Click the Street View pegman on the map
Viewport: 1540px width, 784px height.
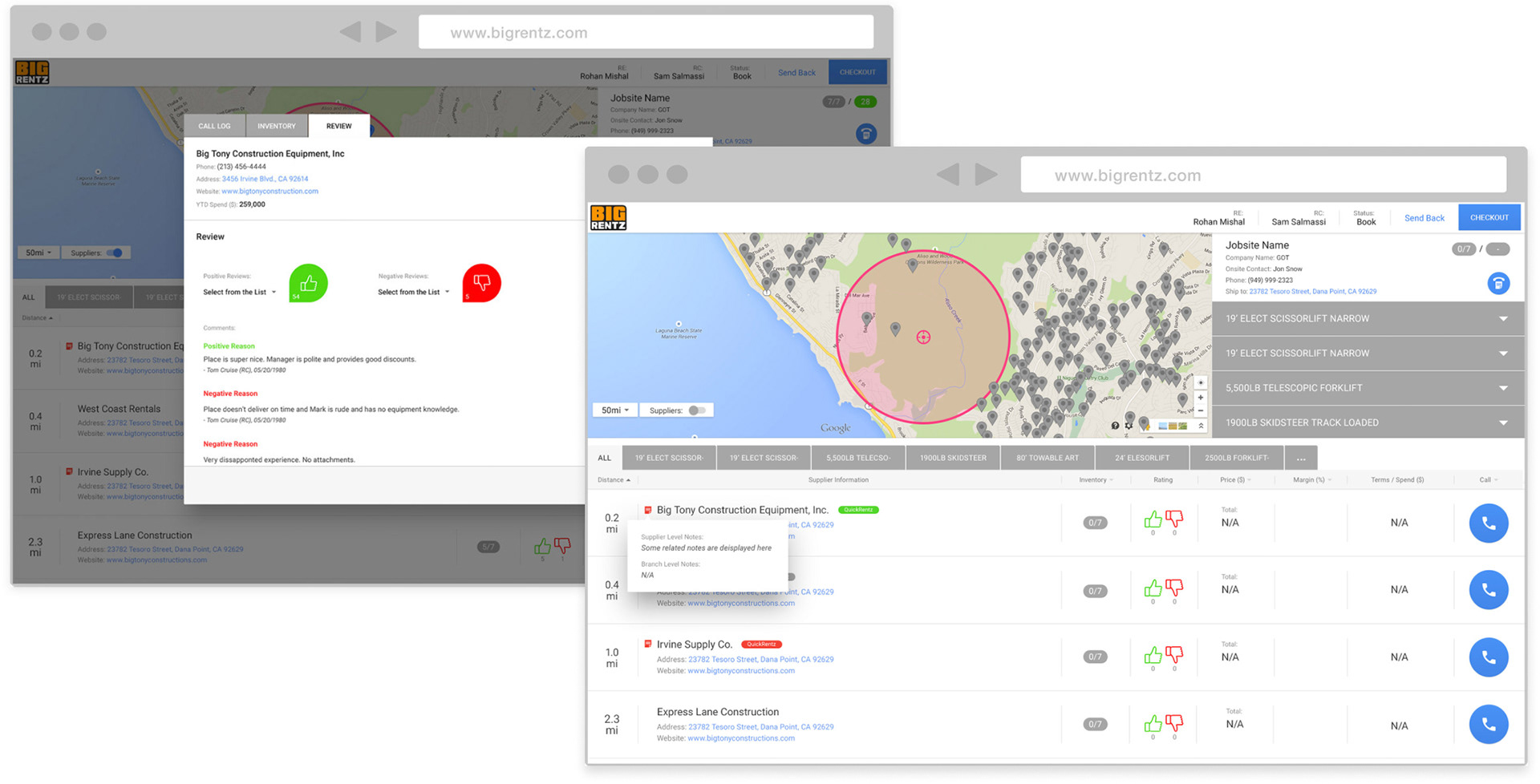click(1147, 426)
